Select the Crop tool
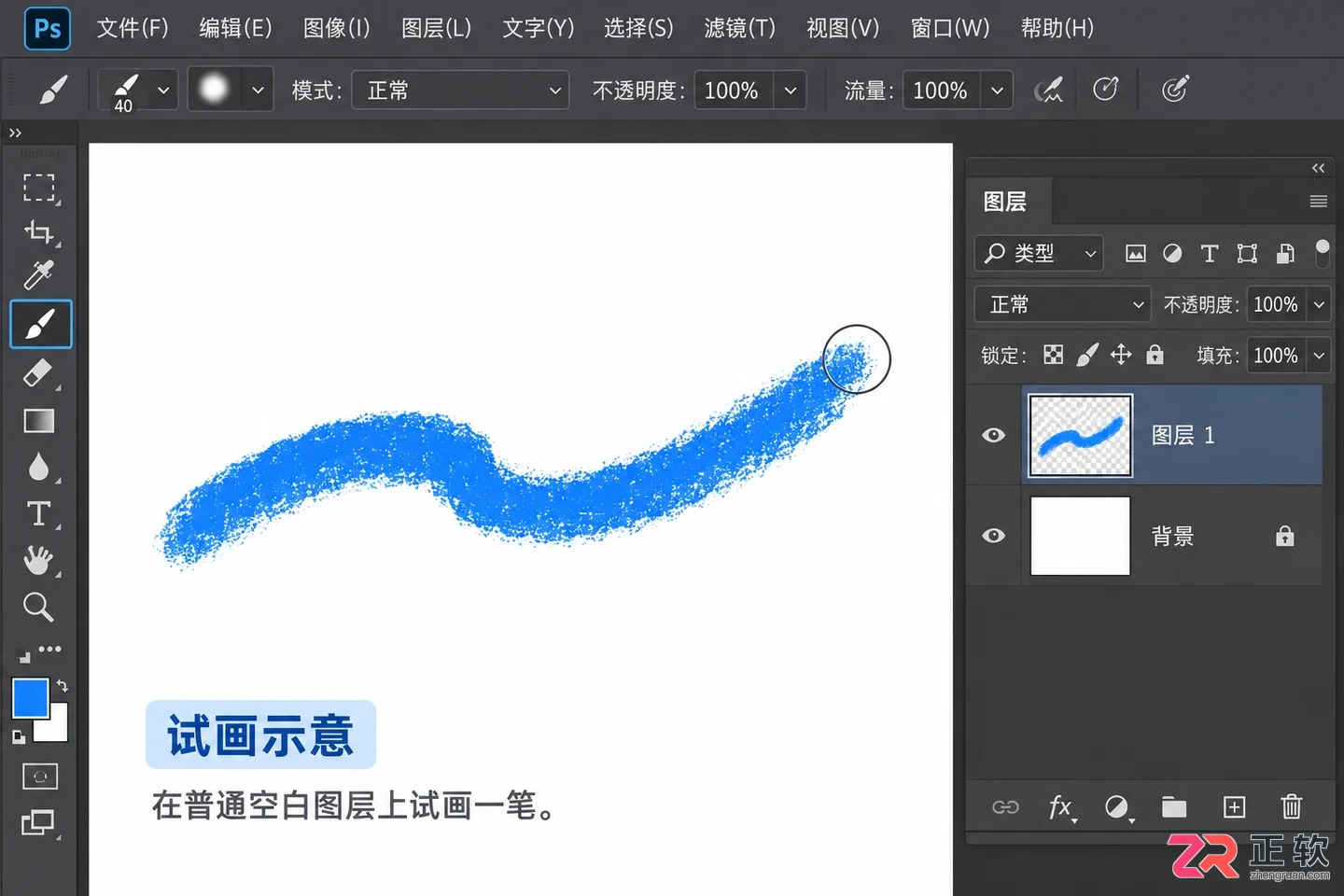Viewport: 1344px width, 896px height. click(38, 231)
